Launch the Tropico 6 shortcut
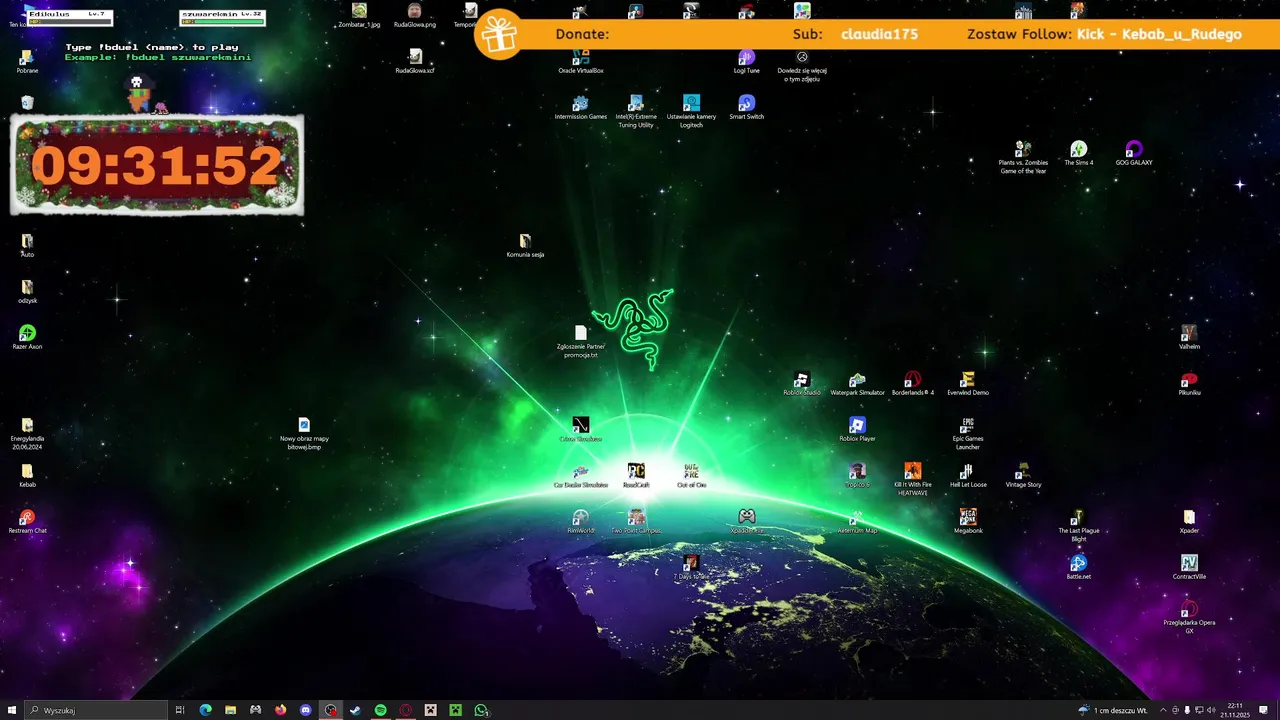This screenshot has width=1280, height=720. click(857, 475)
